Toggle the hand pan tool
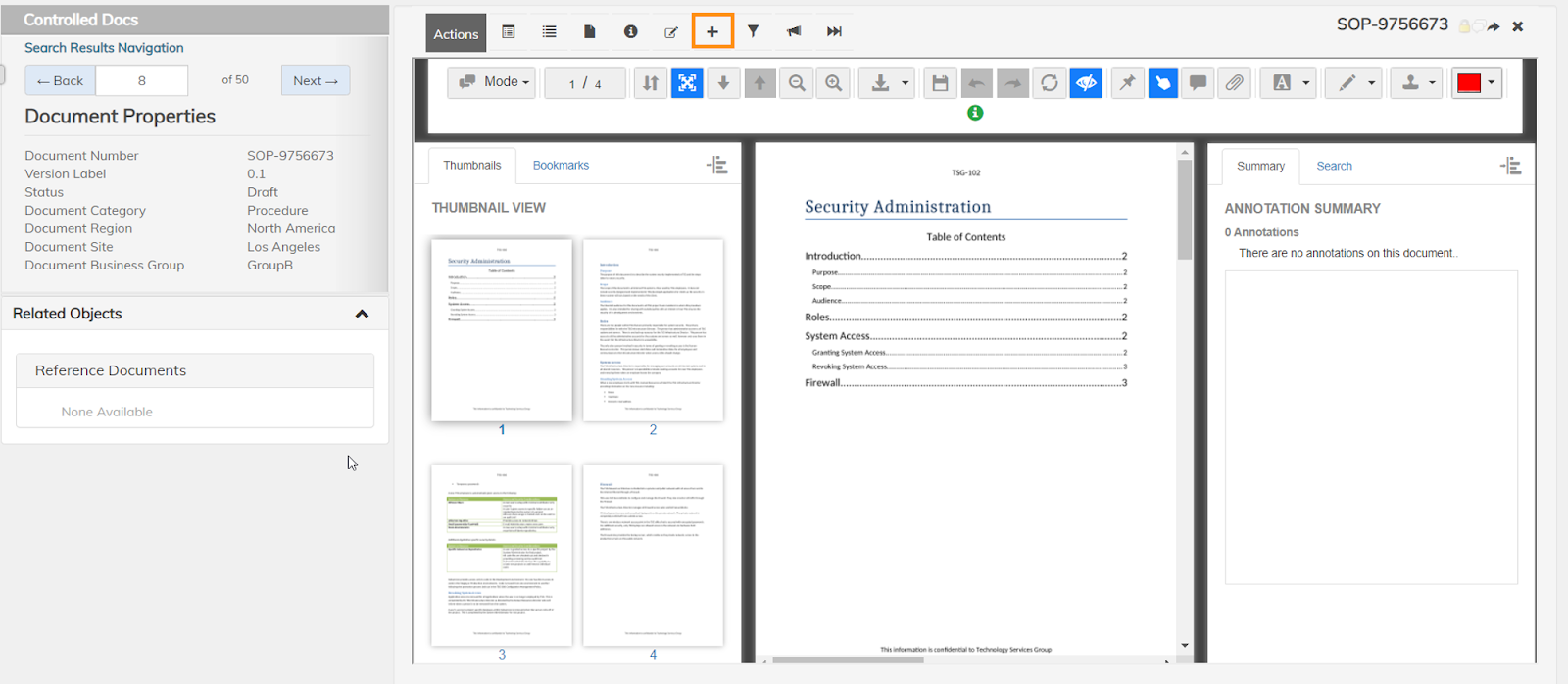Screen dimensions: 1568x684 point(1162,83)
